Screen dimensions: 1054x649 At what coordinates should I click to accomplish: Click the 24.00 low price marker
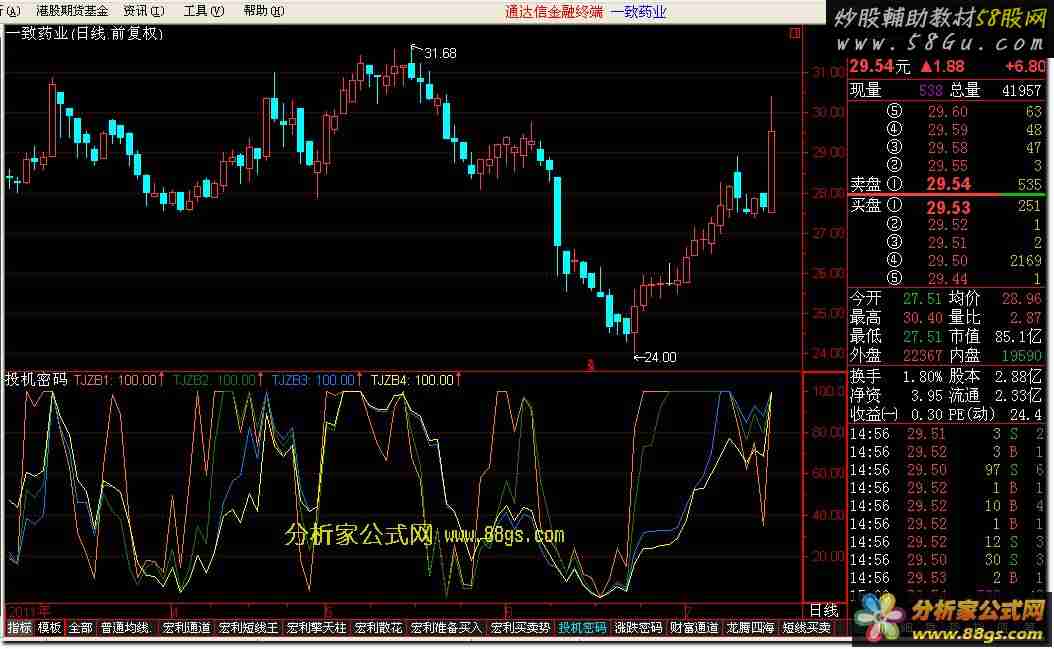pos(660,358)
